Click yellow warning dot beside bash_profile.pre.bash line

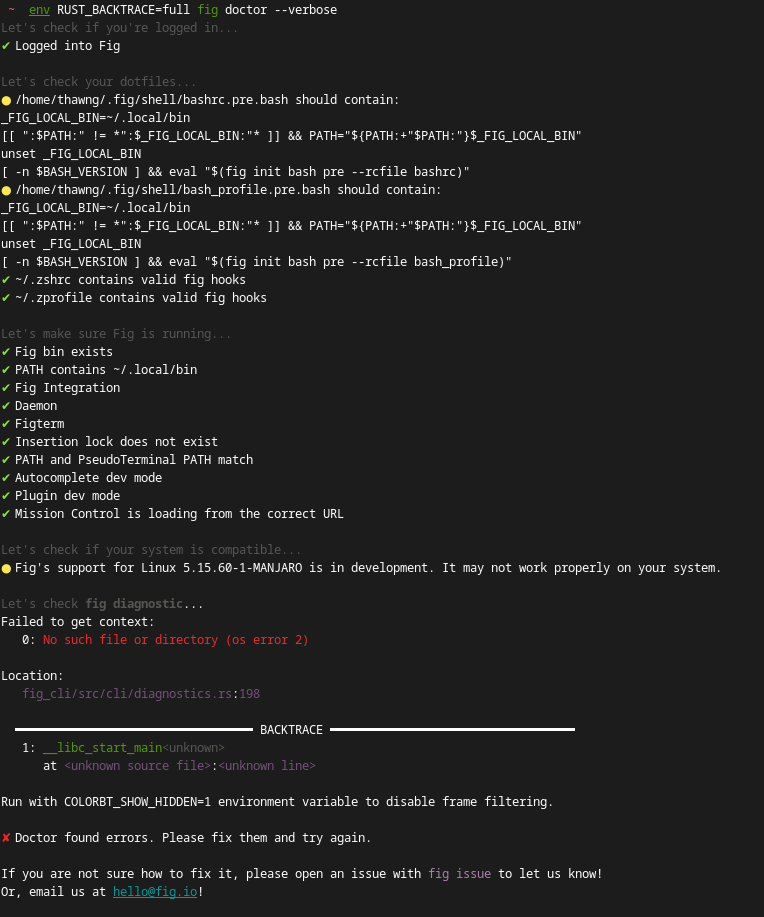click(6, 190)
